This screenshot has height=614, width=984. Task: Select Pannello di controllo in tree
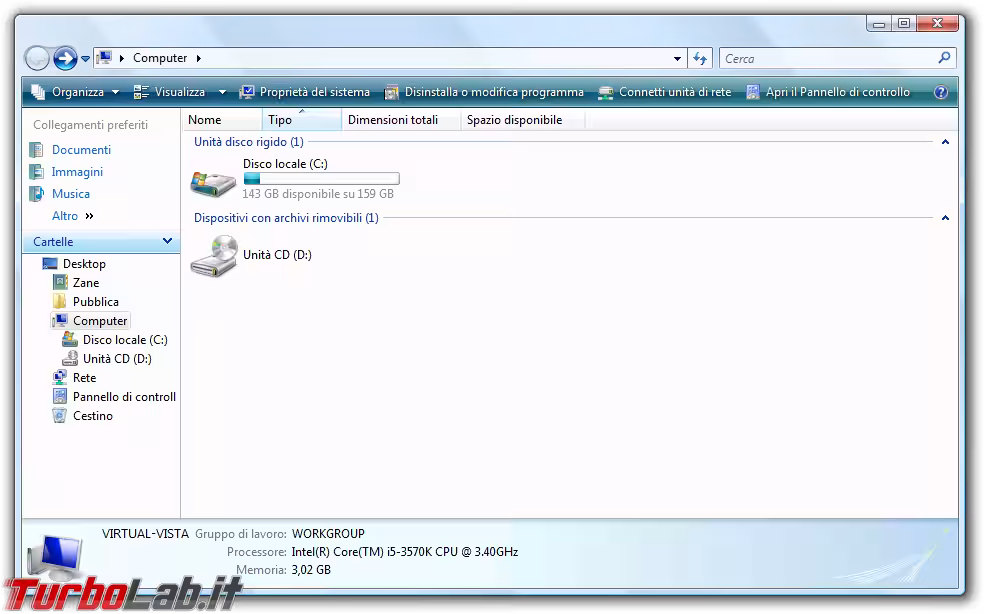124,397
